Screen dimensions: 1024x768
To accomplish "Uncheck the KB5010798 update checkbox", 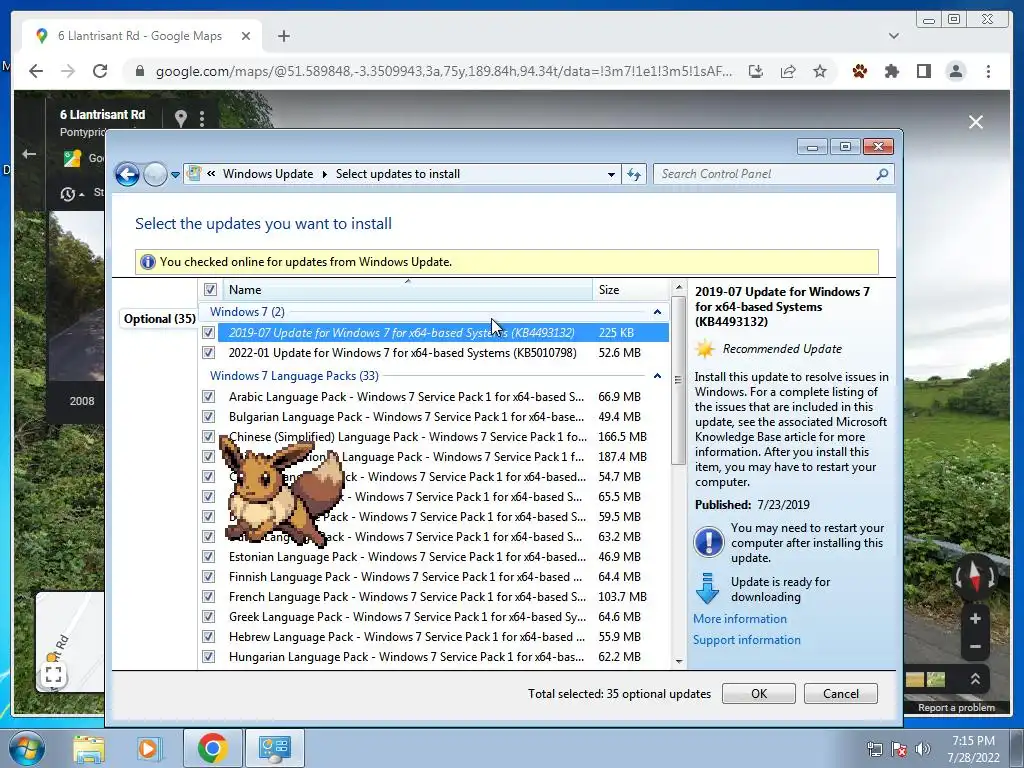I will pyautogui.click(x=208, y=353).
